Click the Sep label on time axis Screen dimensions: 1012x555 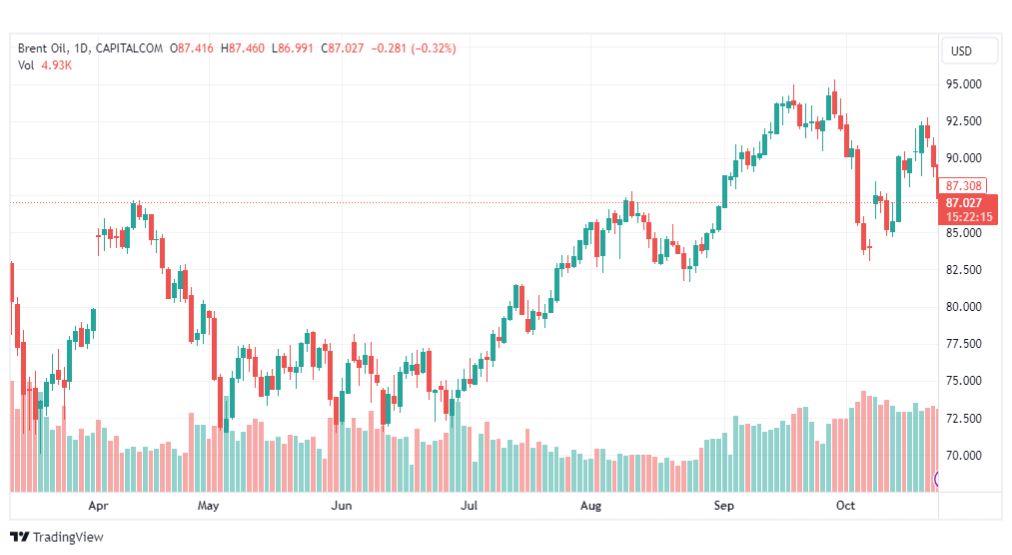[724, 505]
